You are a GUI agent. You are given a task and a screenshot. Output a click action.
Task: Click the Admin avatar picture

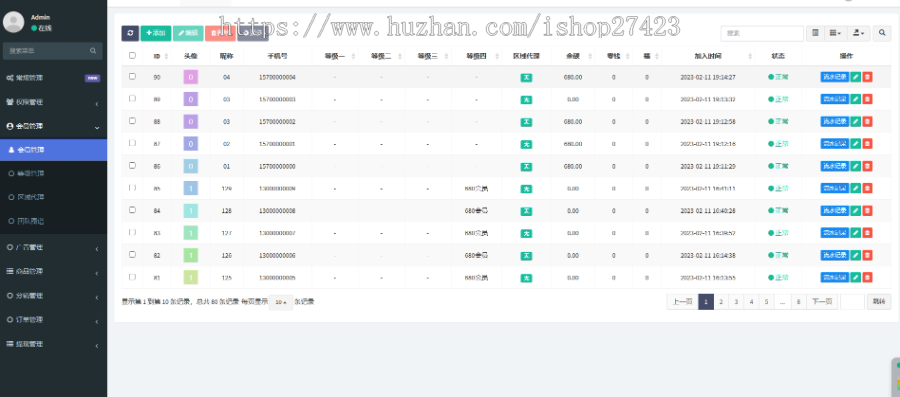click(x=13, y=22)
